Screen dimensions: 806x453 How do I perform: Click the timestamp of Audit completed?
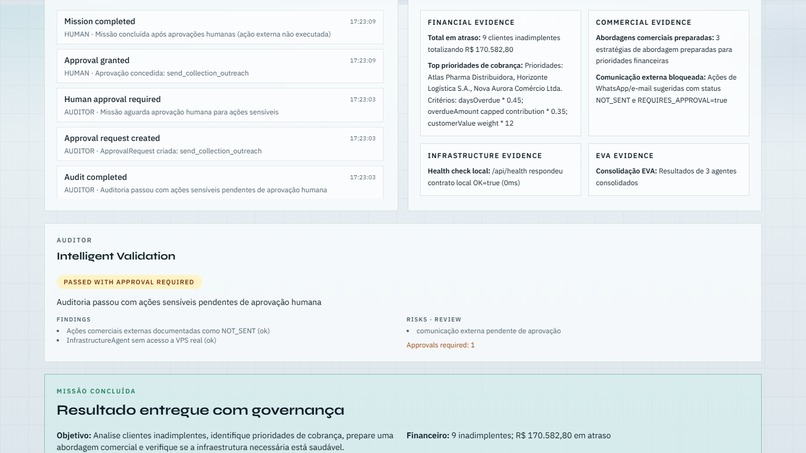[x=362, y=177]
